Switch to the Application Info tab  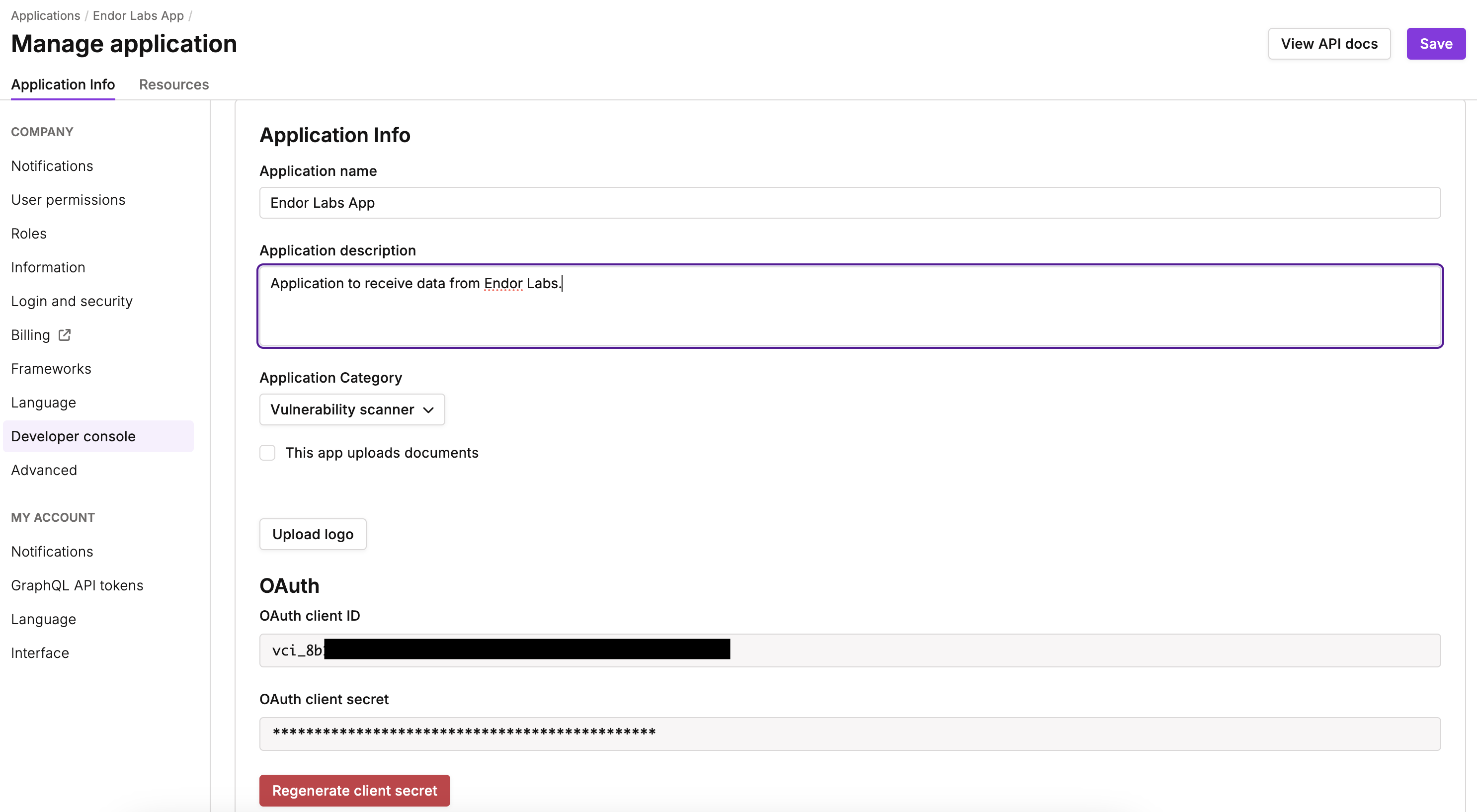point(62,83)
